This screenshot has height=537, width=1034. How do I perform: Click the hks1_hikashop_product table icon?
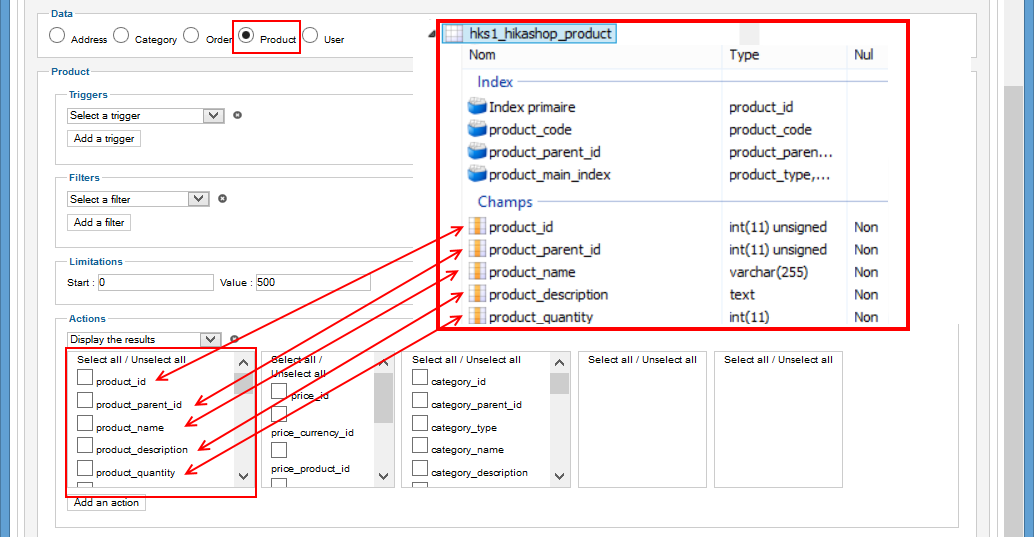(x=453, y=34)
